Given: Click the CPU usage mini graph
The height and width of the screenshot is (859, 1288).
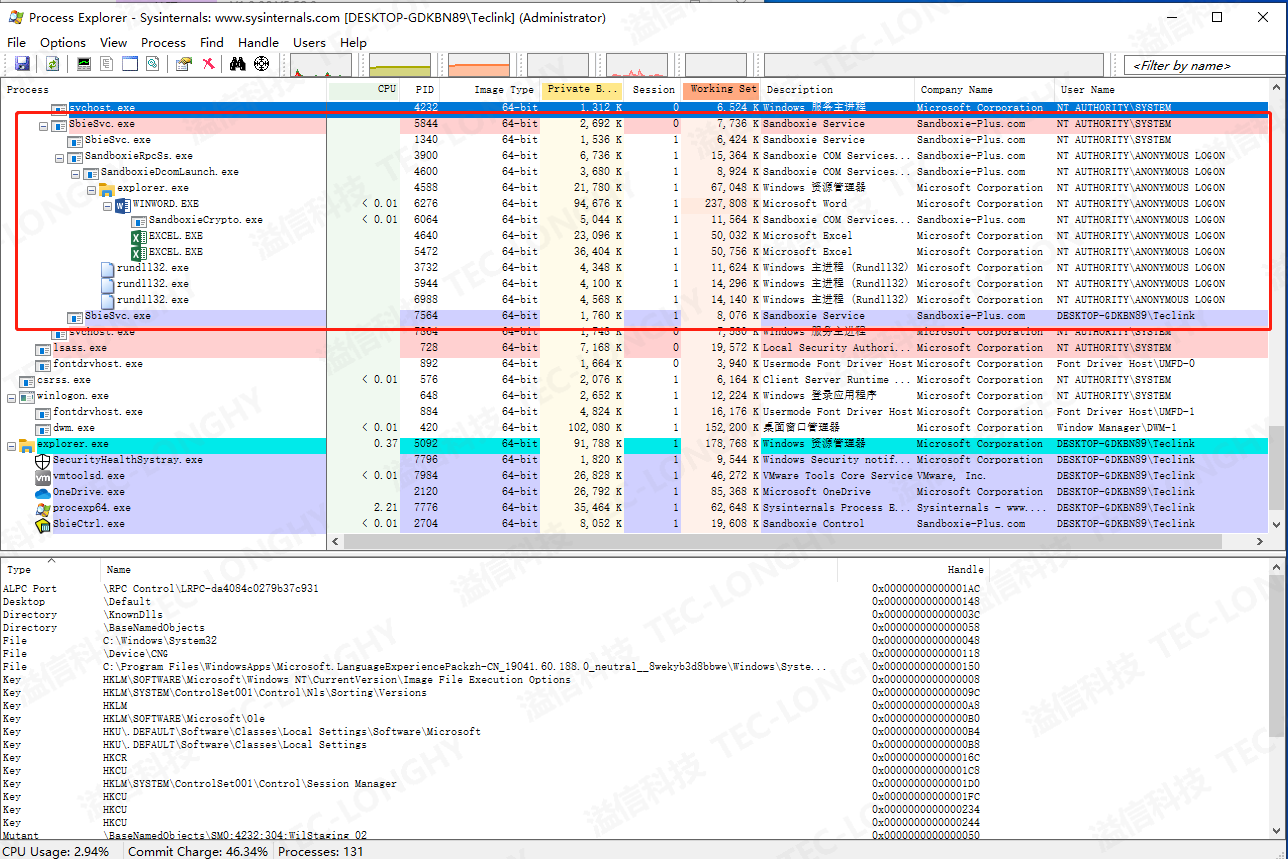Looking at the screenshot, I should (321, 65).
